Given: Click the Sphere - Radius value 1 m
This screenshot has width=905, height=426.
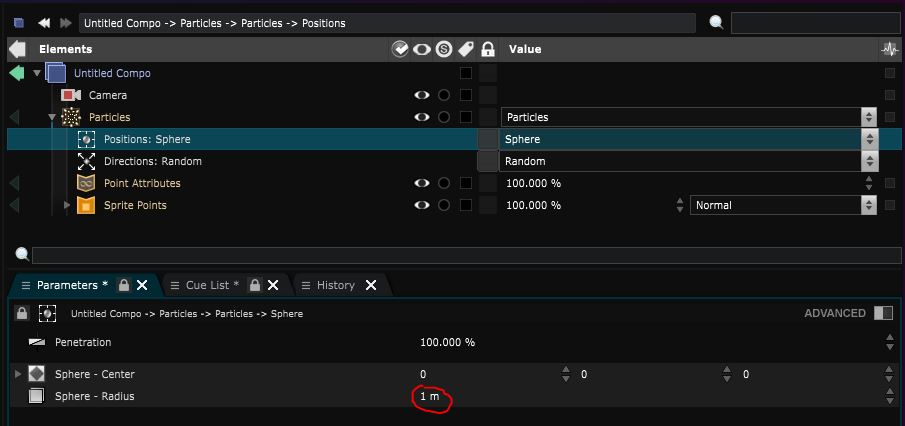Looking at the screenshot, I should [429, 396].
